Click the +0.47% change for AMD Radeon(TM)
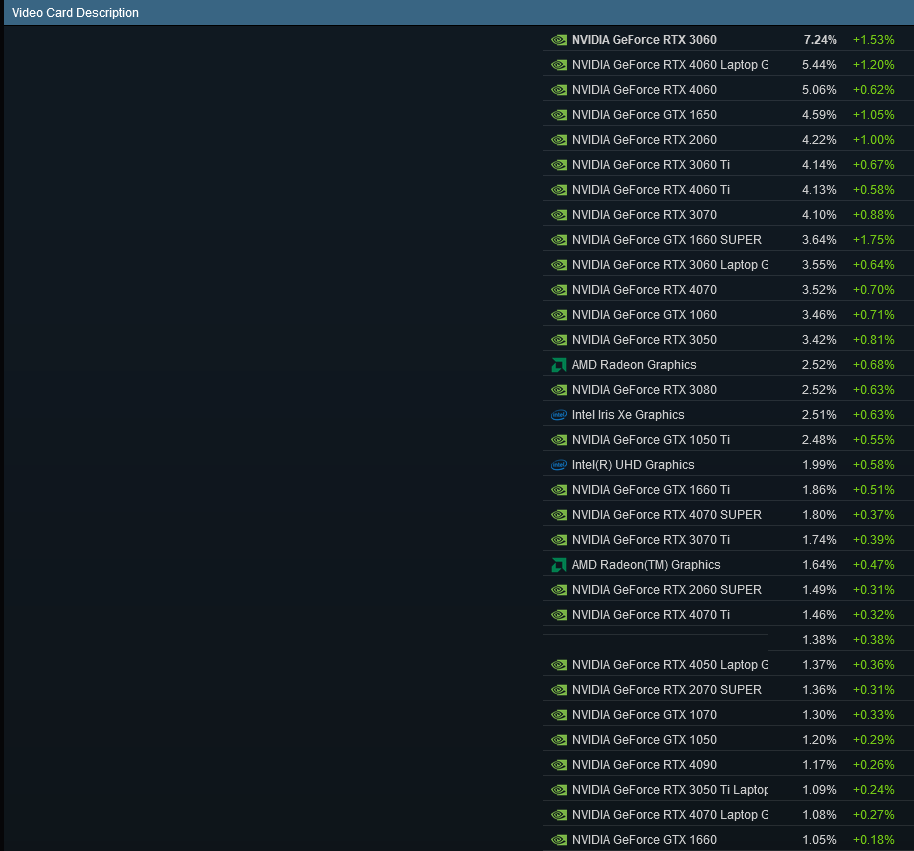The image size is (914, 851). coord(873,565)
